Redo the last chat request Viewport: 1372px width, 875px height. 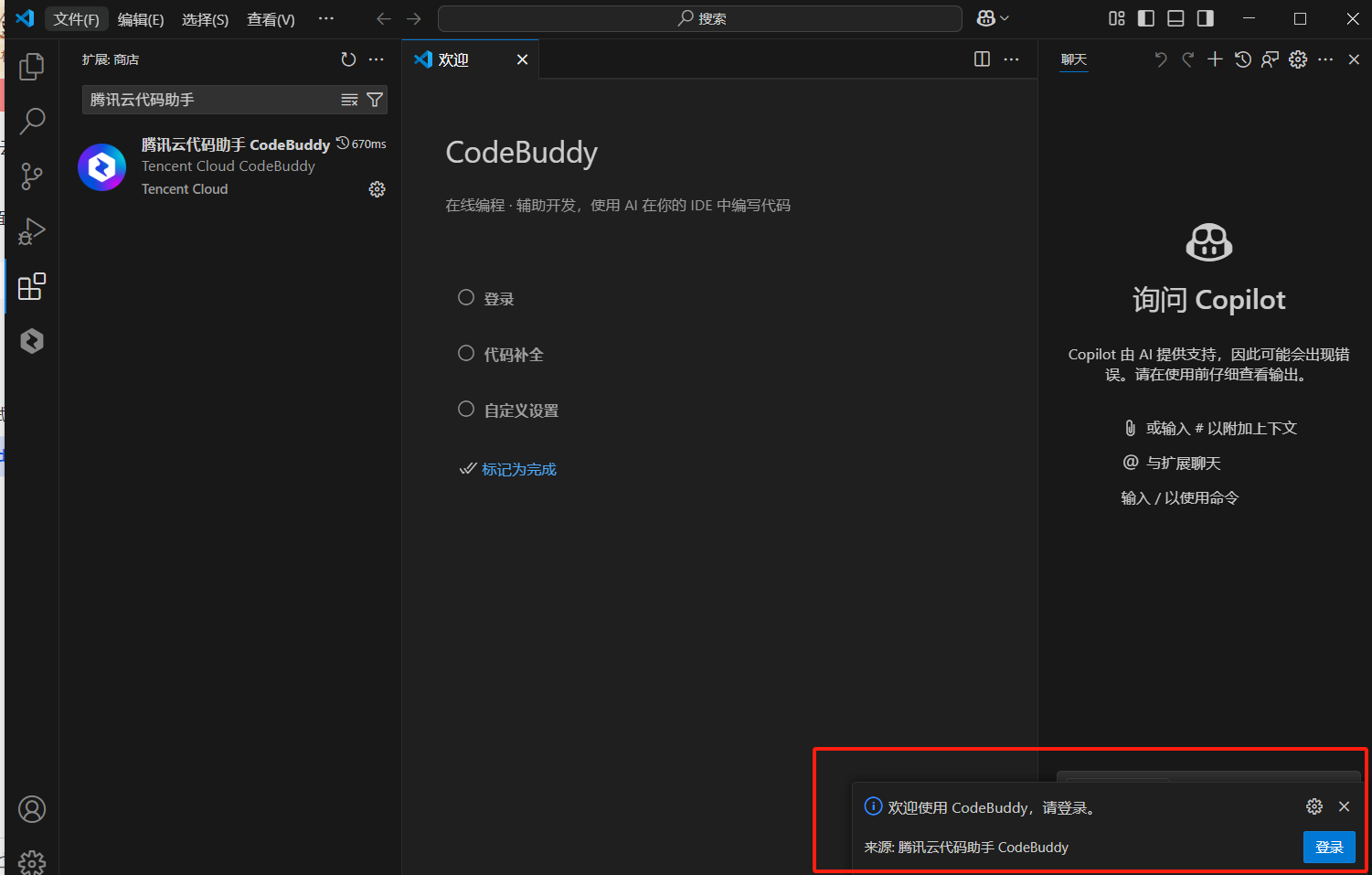tap(1188, 59)
